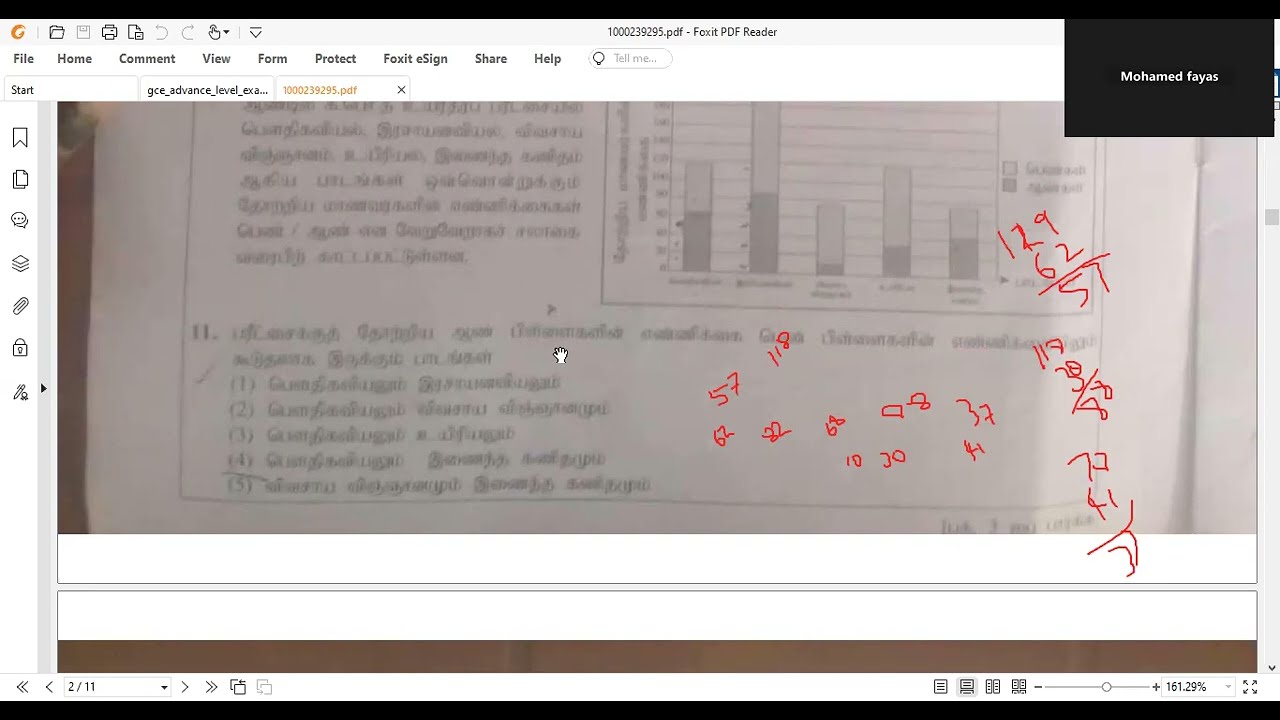The width and height of the screenshot is (1280, 720).
Task: Go to the next page
Action: 185,687
